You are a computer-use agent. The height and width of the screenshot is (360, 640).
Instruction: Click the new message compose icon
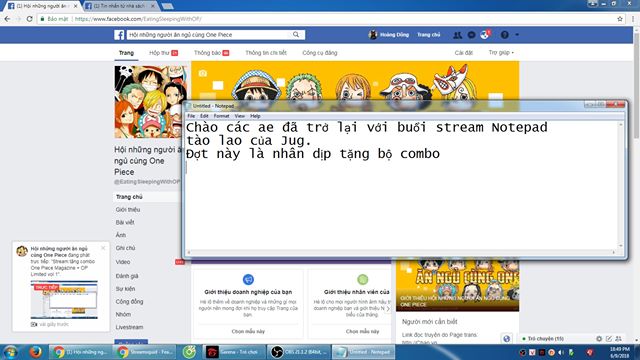(609, 338)
